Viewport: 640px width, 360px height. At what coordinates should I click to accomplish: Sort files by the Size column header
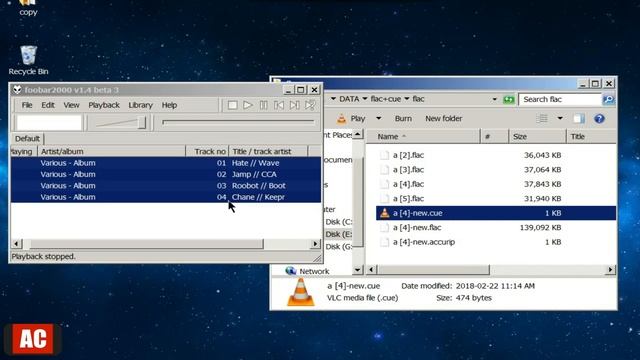pos(538,136)
